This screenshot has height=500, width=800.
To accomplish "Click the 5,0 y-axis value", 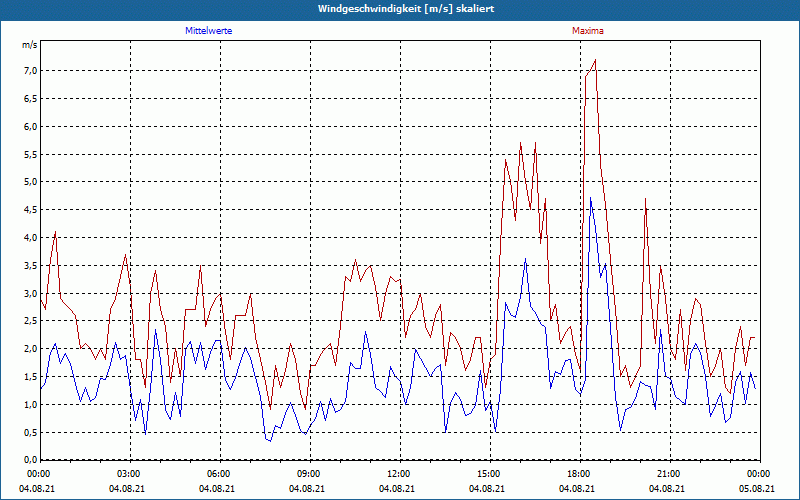I will click(30, 182).
